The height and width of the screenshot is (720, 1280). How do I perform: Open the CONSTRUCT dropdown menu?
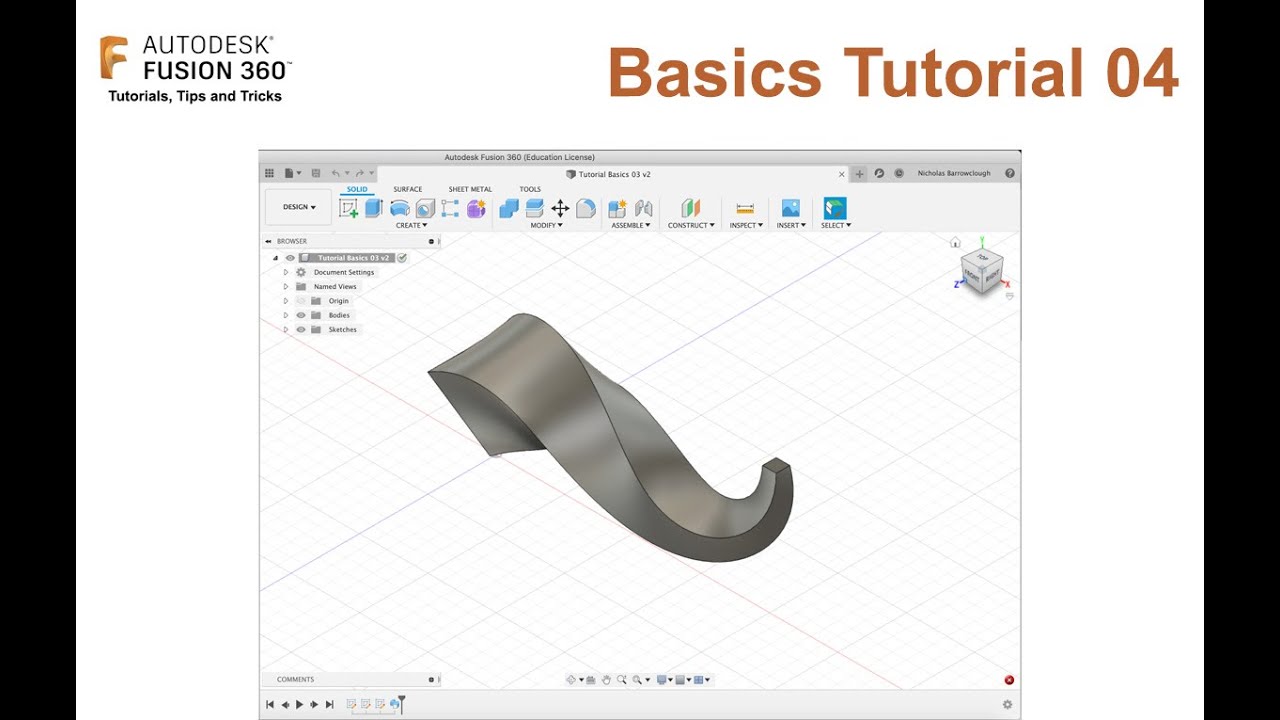click(691, 225)
